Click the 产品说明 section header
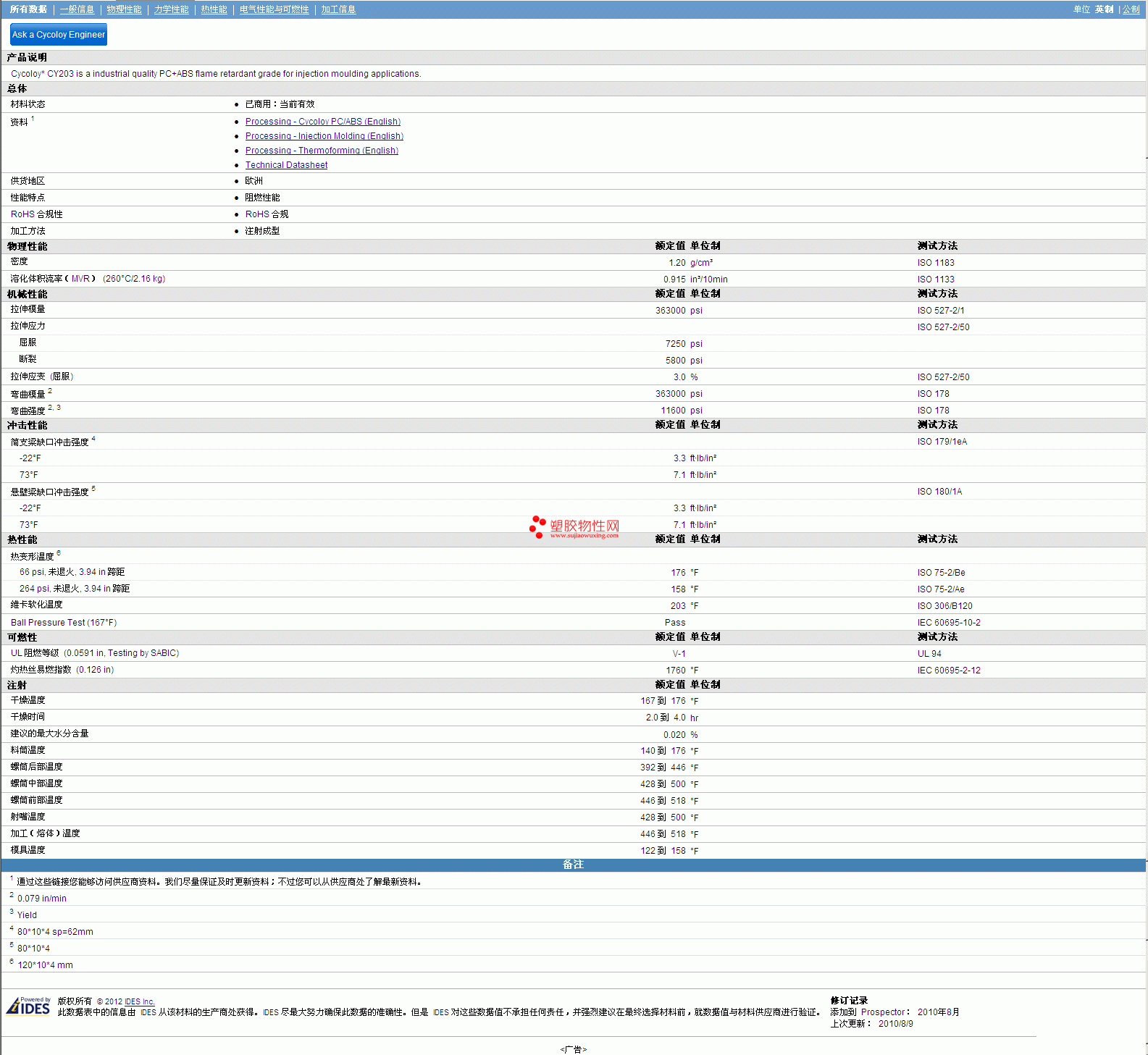Viewport: 1148px width, 1055px height. coord(27,57)
